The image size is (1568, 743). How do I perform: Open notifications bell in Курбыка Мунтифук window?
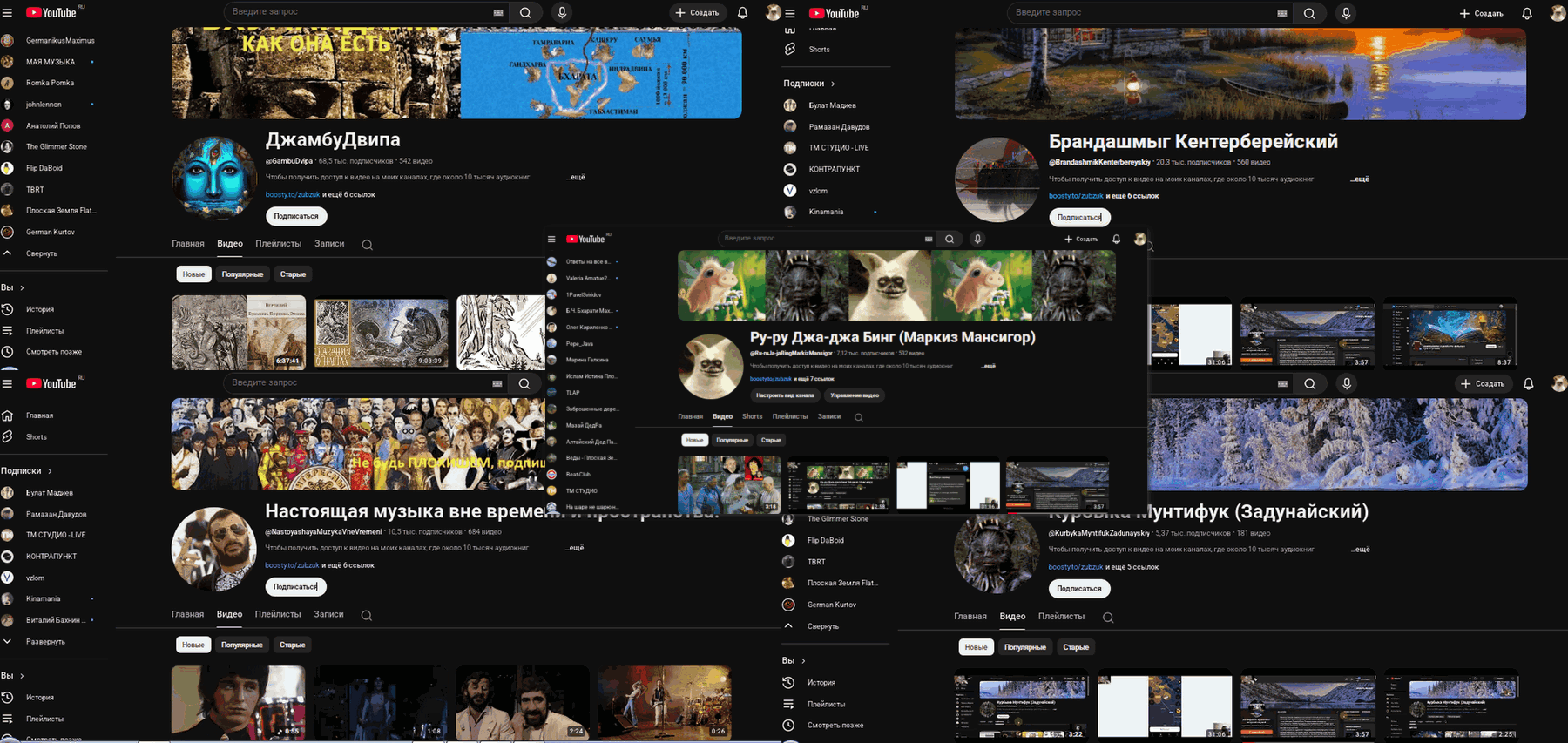[x=1528, y=383]
